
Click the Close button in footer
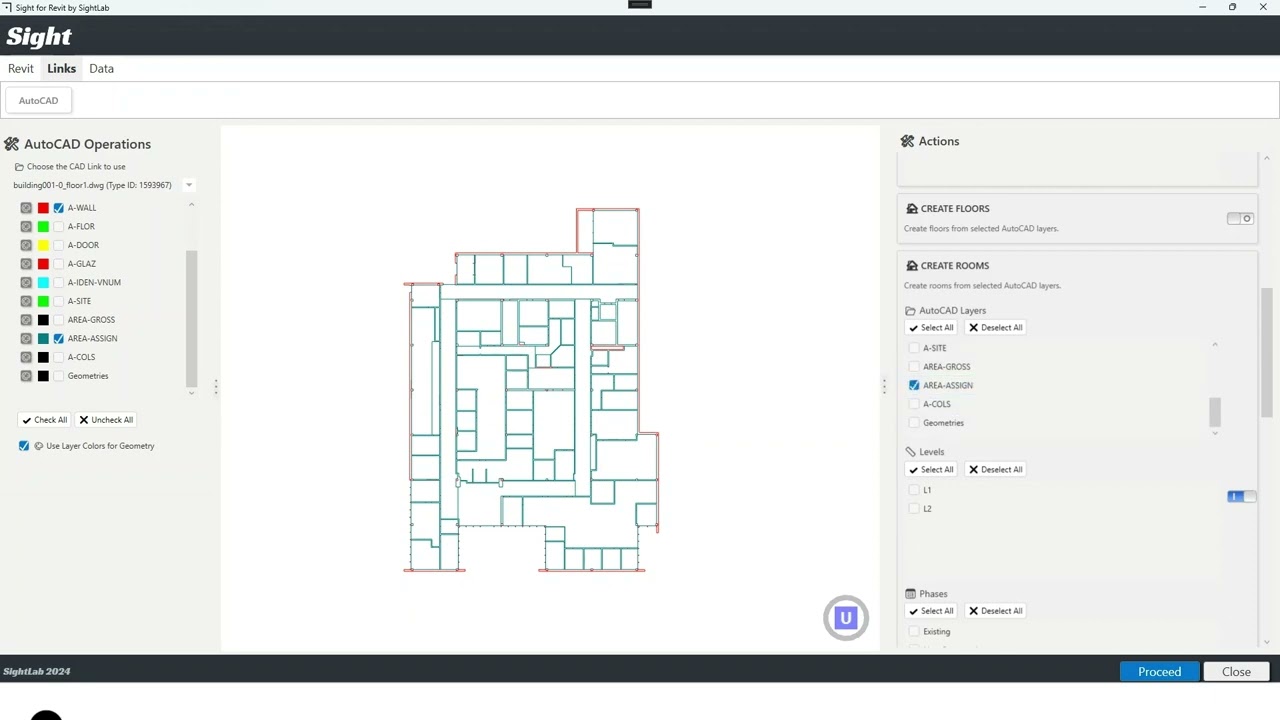click(1236, 672)
